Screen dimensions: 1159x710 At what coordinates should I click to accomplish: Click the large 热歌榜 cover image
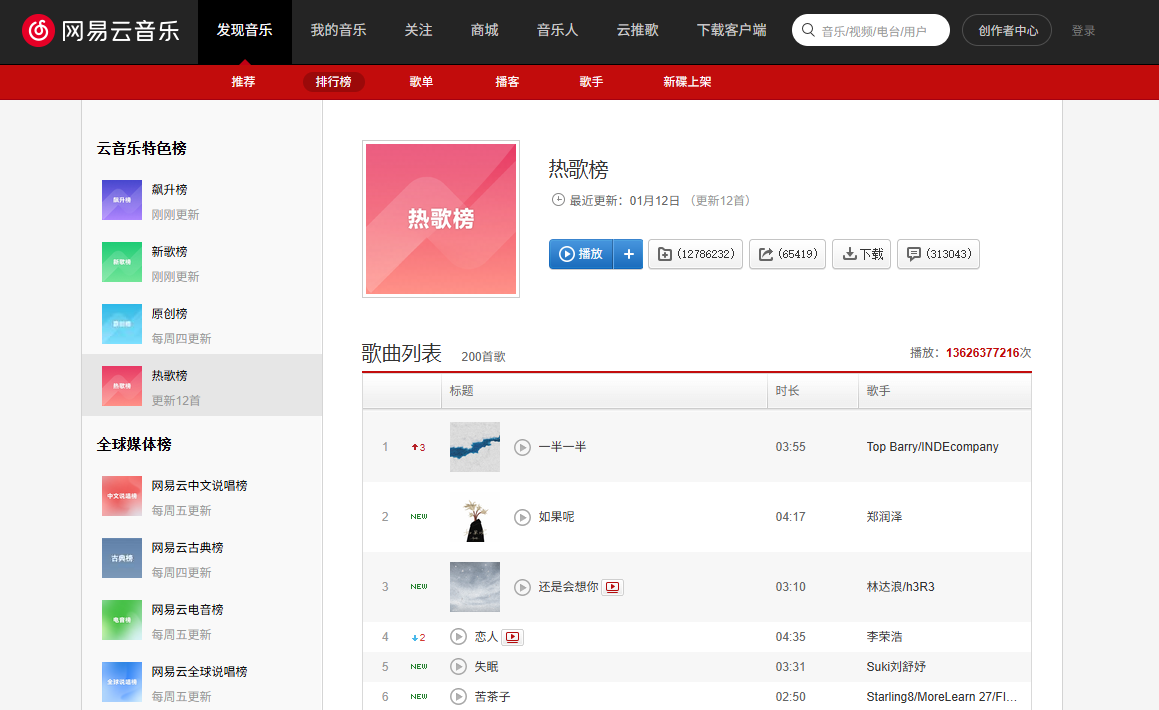pyautogui.click(x=441, y=219)
